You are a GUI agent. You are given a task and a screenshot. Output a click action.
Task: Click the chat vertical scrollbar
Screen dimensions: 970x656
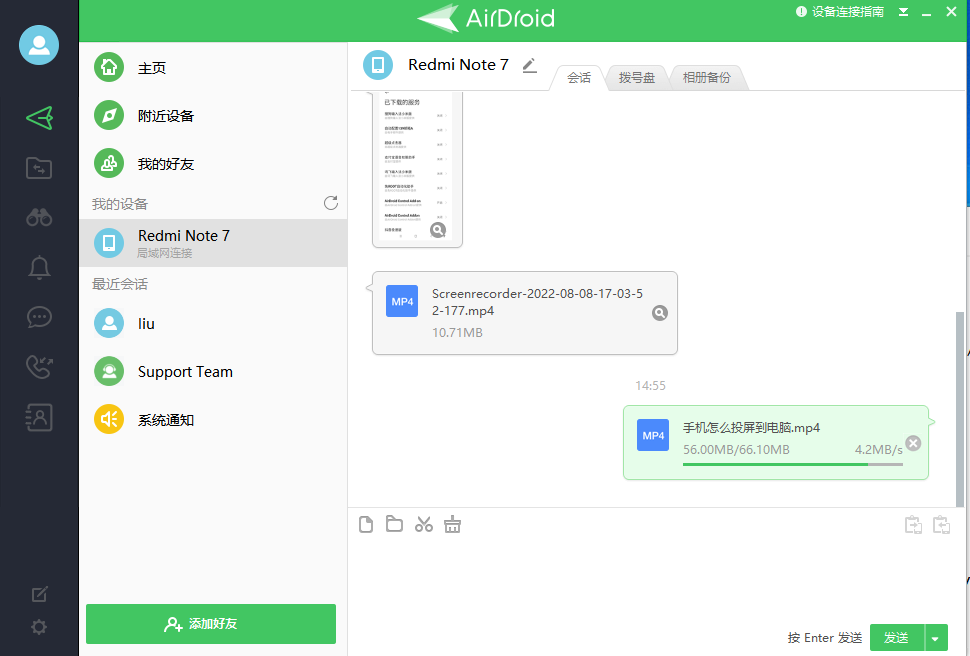click(x=960, y=408)
